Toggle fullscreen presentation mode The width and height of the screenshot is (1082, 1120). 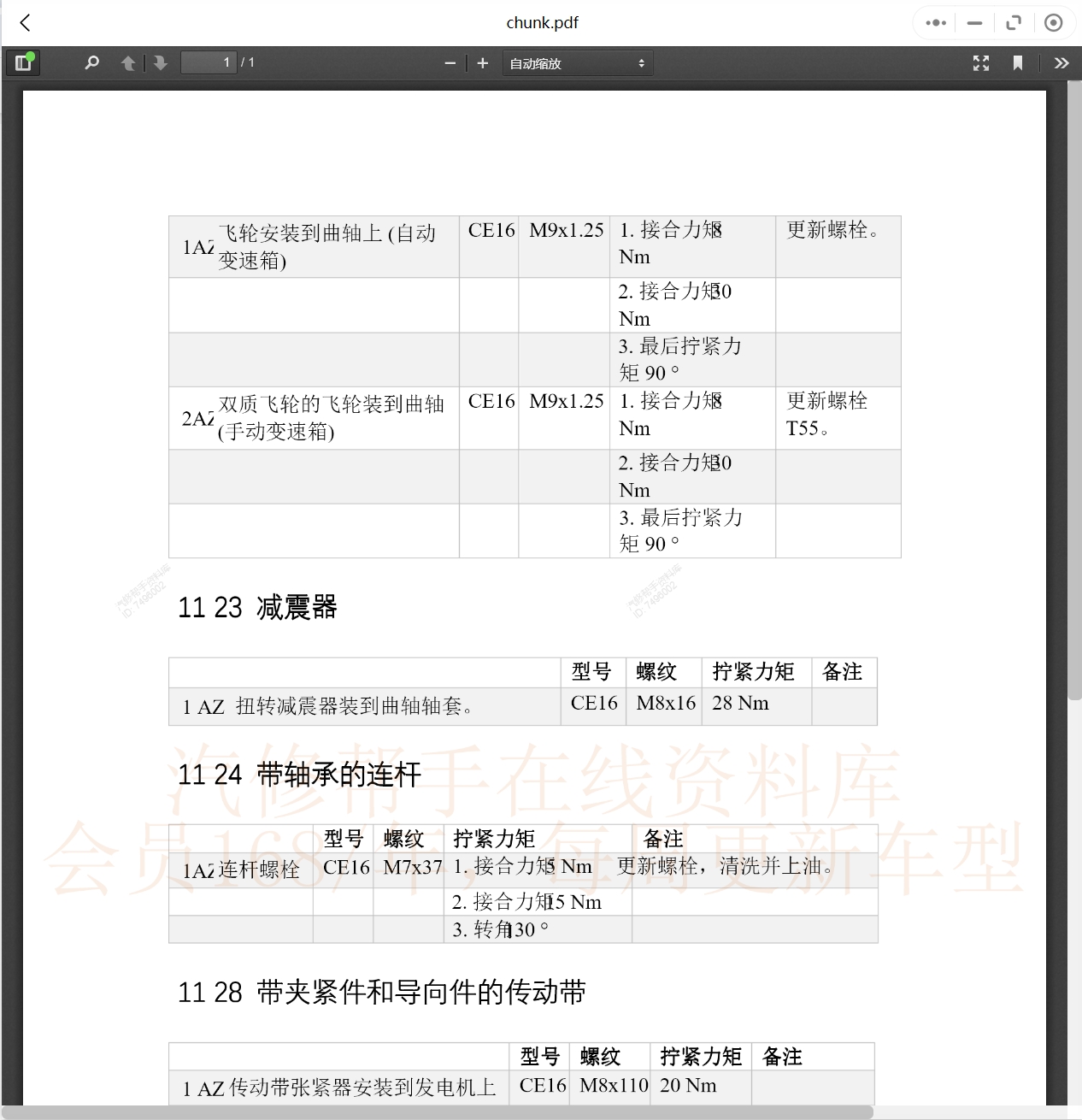(x=981, y=62)
